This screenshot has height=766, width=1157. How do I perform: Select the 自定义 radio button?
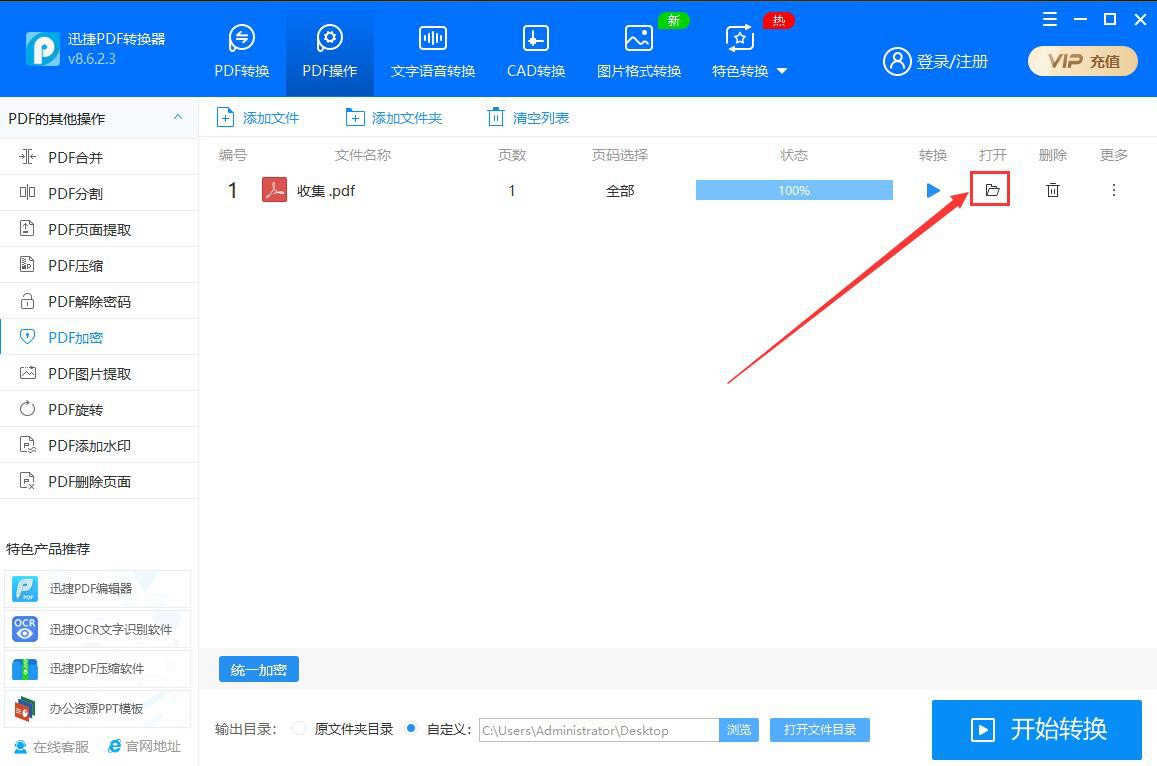point(412,728)
